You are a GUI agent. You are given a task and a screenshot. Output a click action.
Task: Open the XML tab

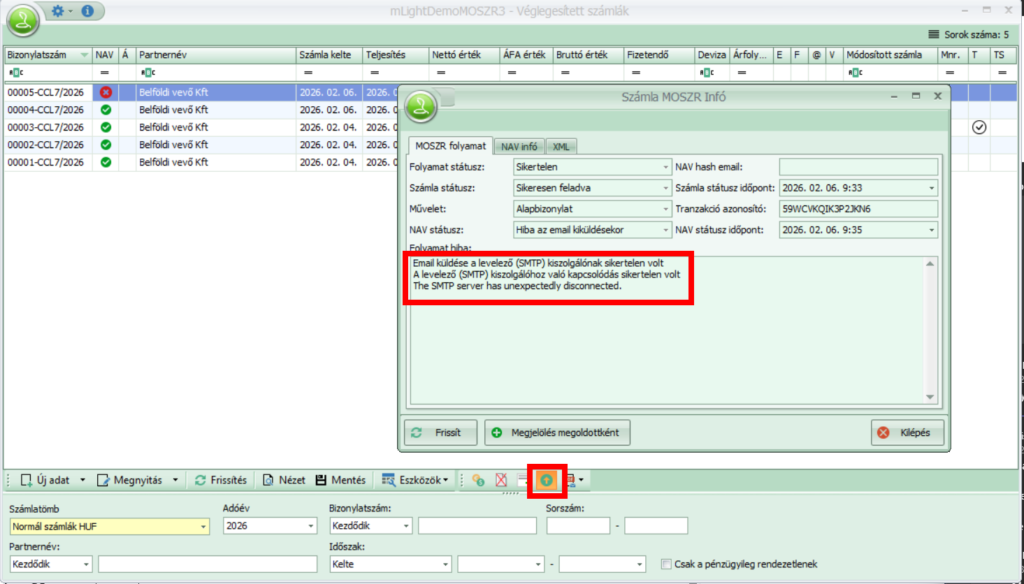pos(561,146)
